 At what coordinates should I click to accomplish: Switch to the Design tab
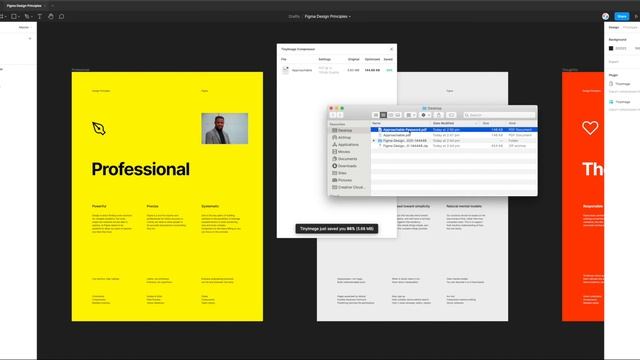(613, 27)
